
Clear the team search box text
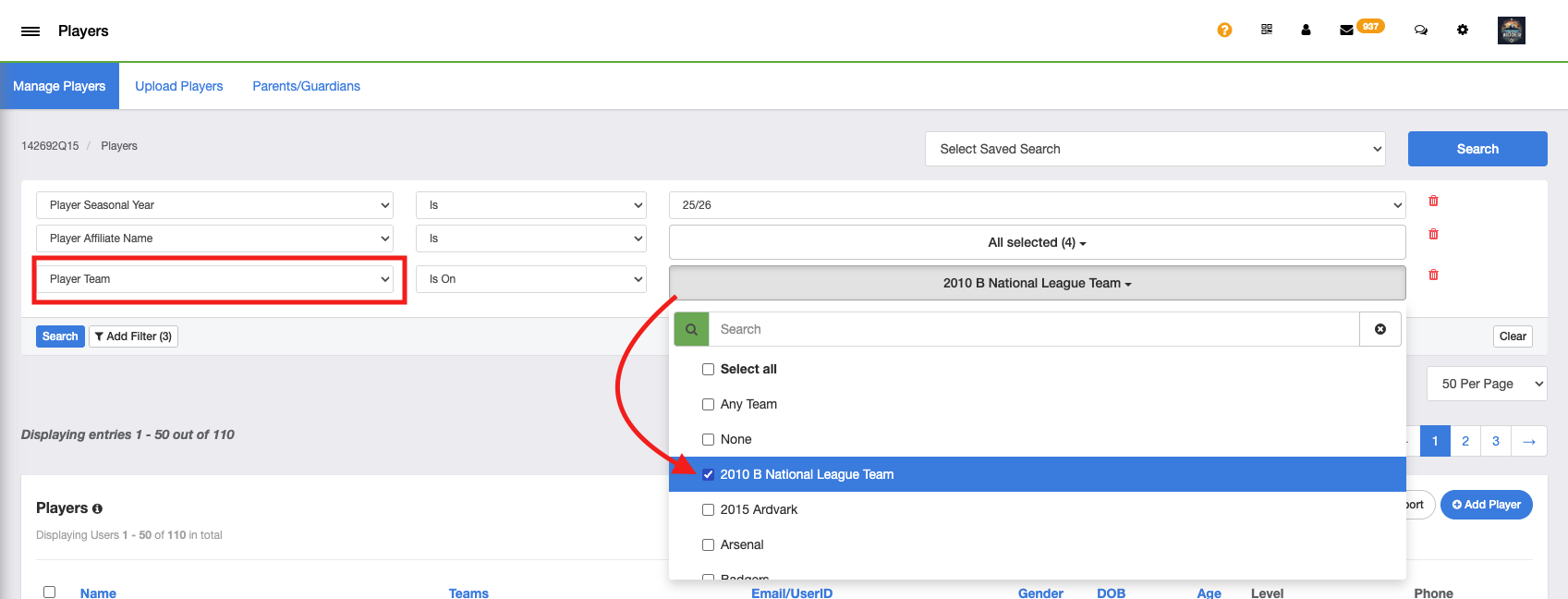pyautogui.click(x=1380, y=329)
